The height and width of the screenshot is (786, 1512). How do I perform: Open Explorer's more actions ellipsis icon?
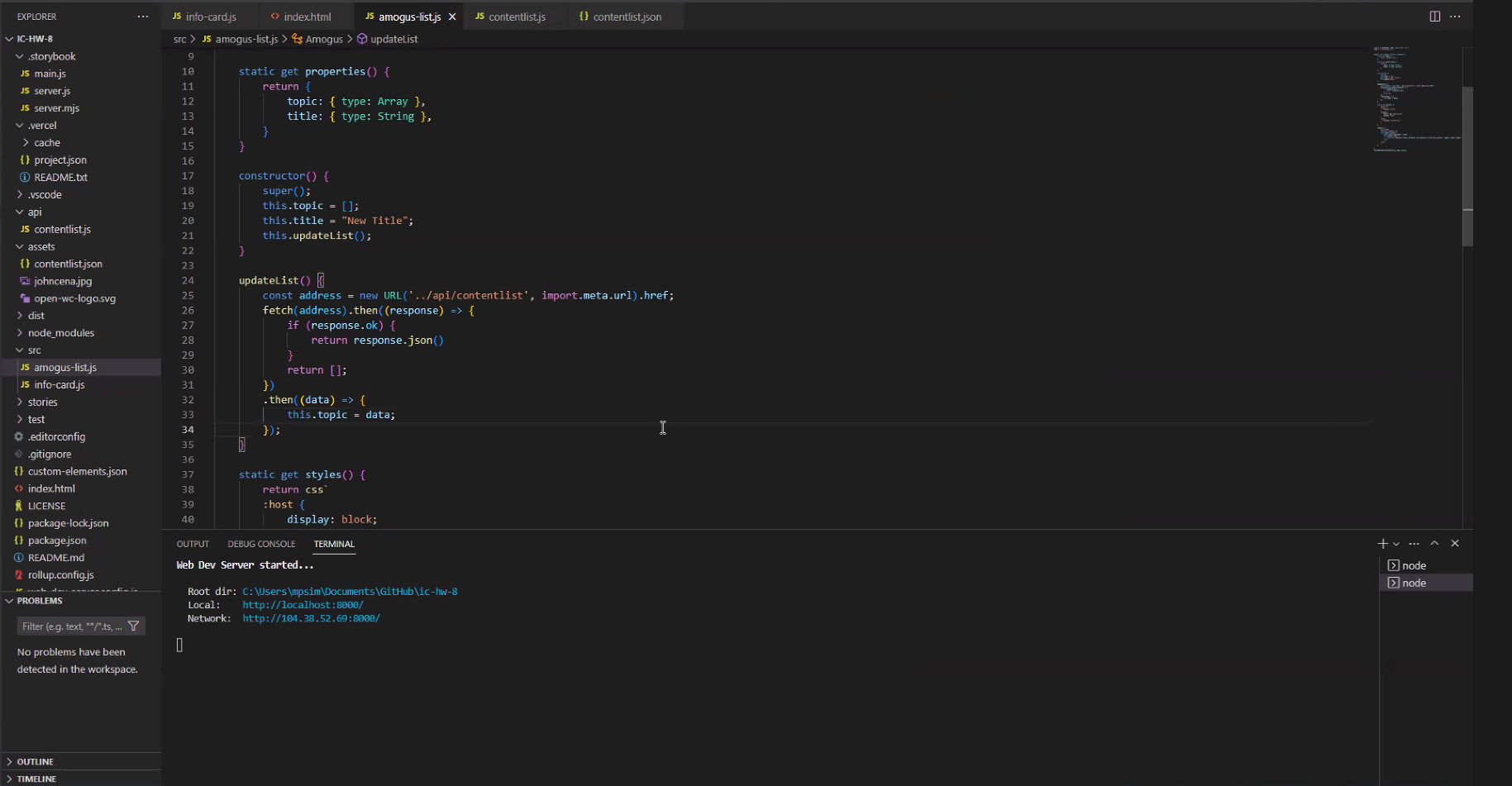tap(143, 16)
